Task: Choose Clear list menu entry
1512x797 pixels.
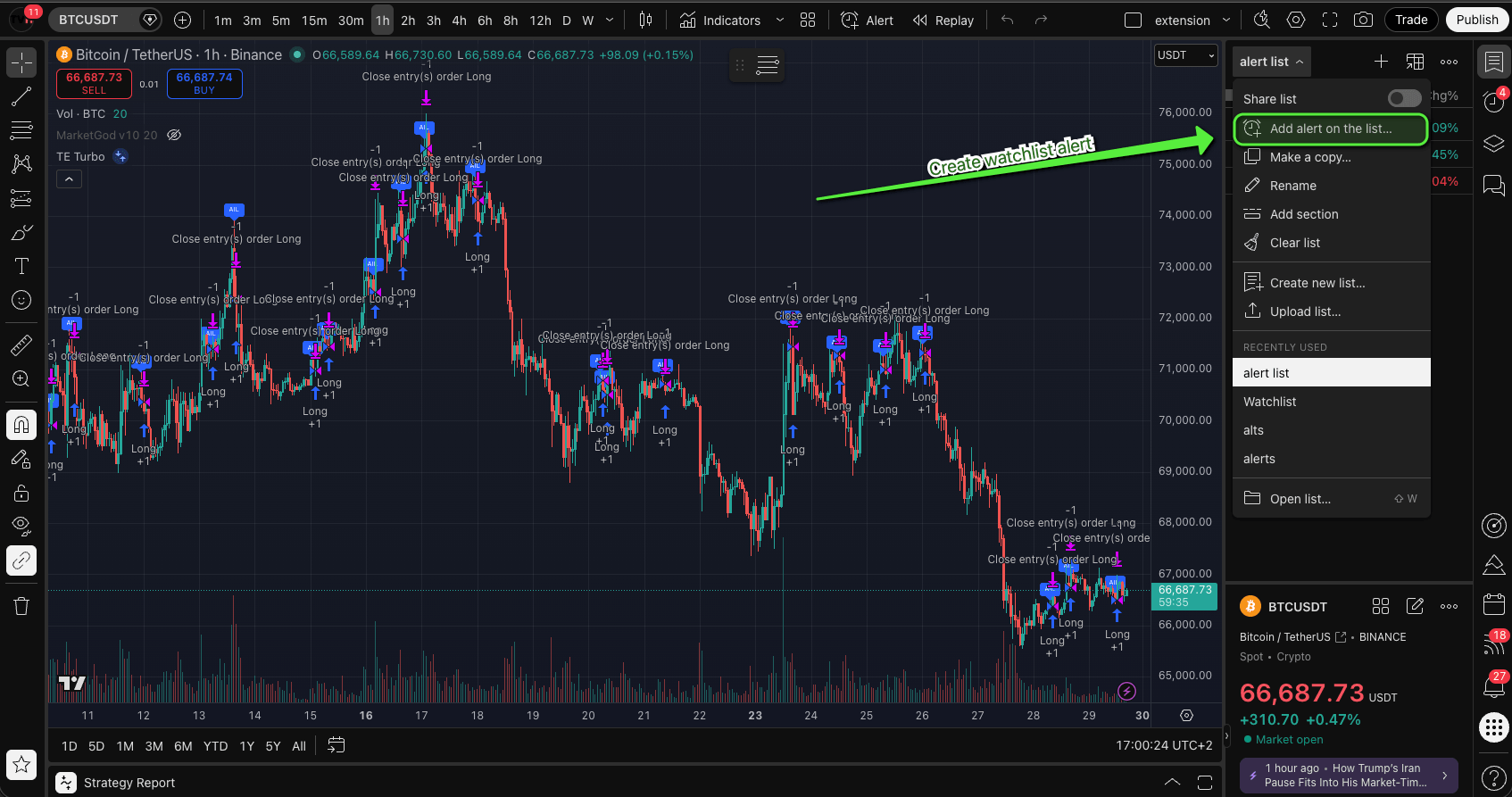Action: [x=1331, y=243]
